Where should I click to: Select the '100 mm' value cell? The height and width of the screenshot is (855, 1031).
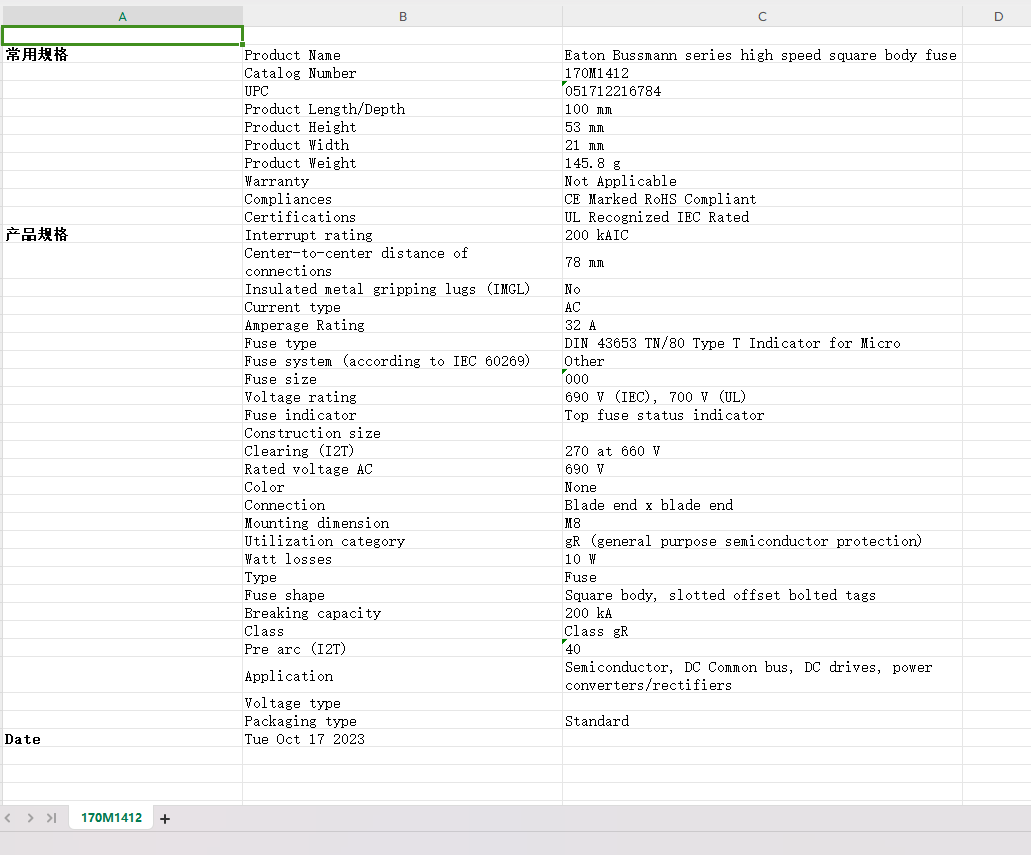tap(762, 109)
